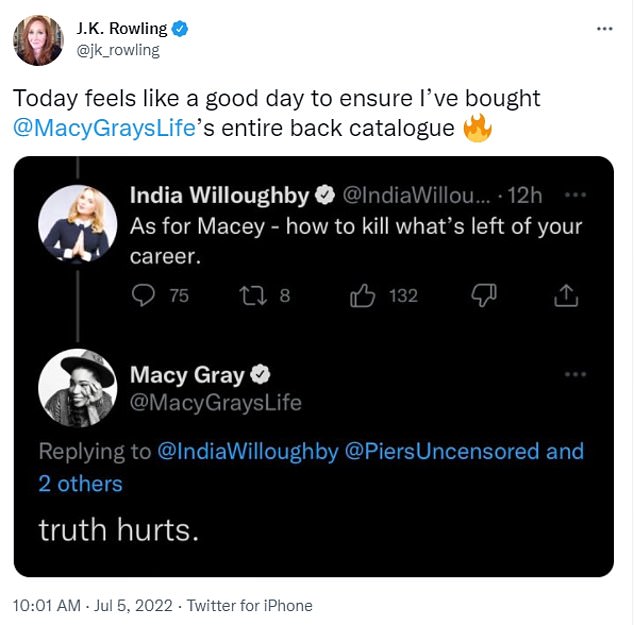Open India Willoughby's reply options menu
The width and height of the screenshot is (634, 625).
point(575,194)
